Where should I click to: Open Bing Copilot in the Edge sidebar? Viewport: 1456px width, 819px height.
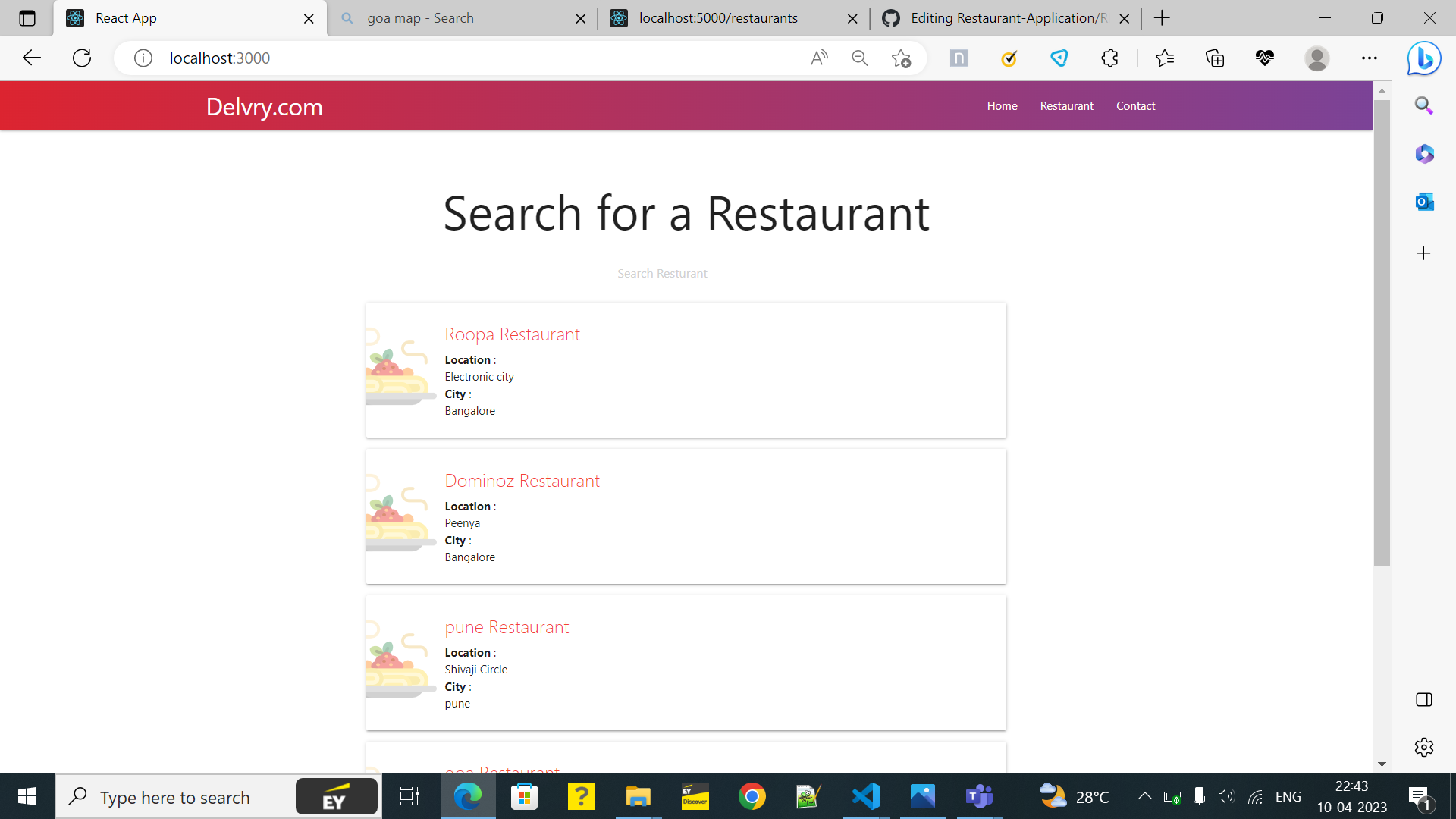tap(1423, 58)
